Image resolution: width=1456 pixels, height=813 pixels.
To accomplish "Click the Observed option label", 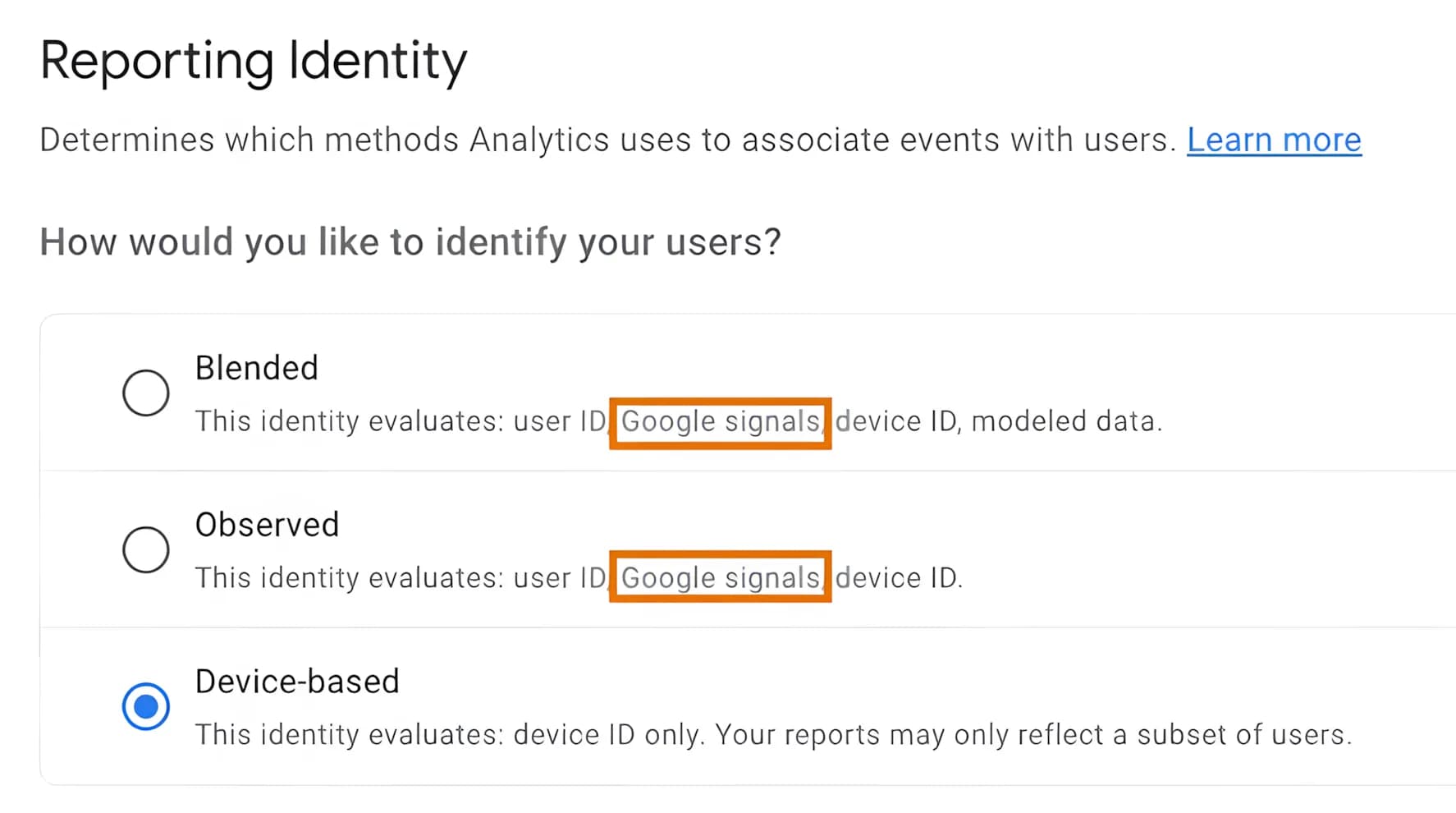I will pyautogui.click(x=267, y=524).
